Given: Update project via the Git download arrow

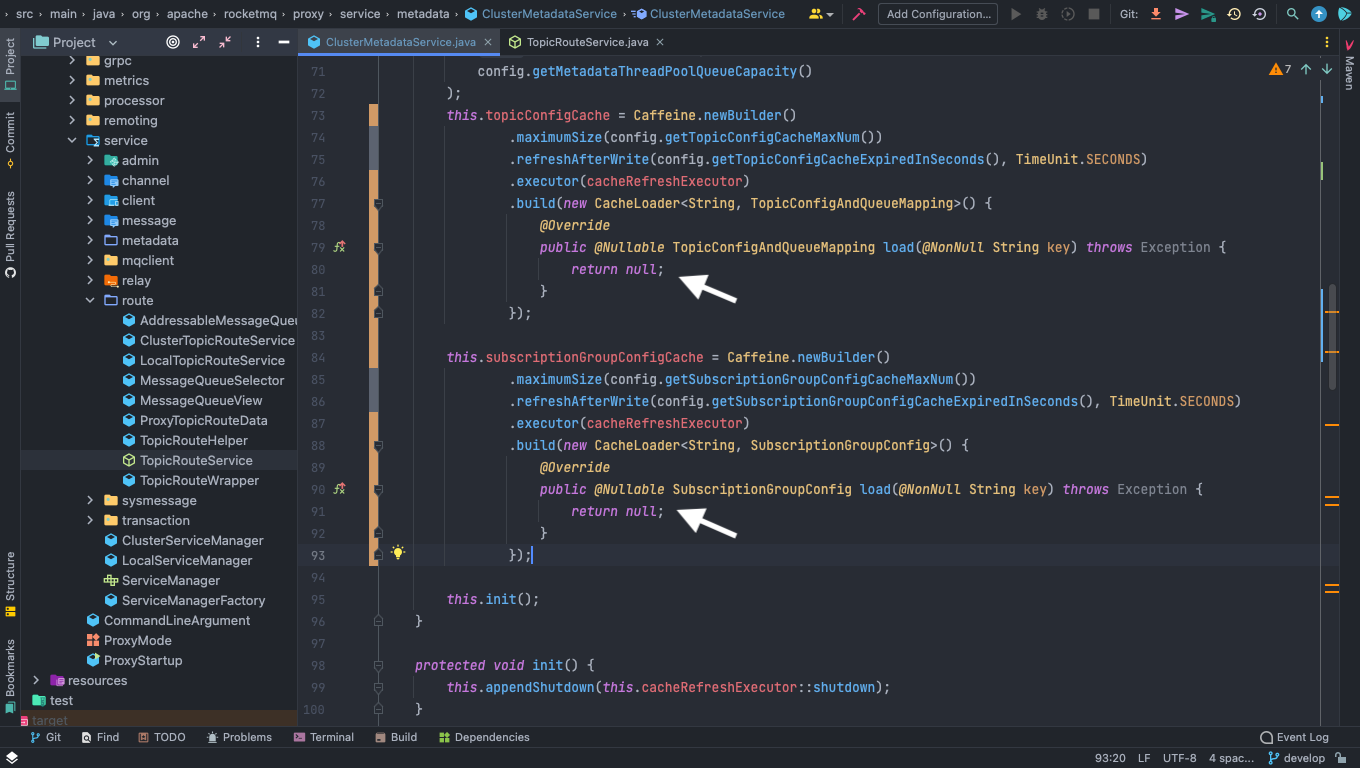Looking at the screenshot, I should tap(1156, 14).
